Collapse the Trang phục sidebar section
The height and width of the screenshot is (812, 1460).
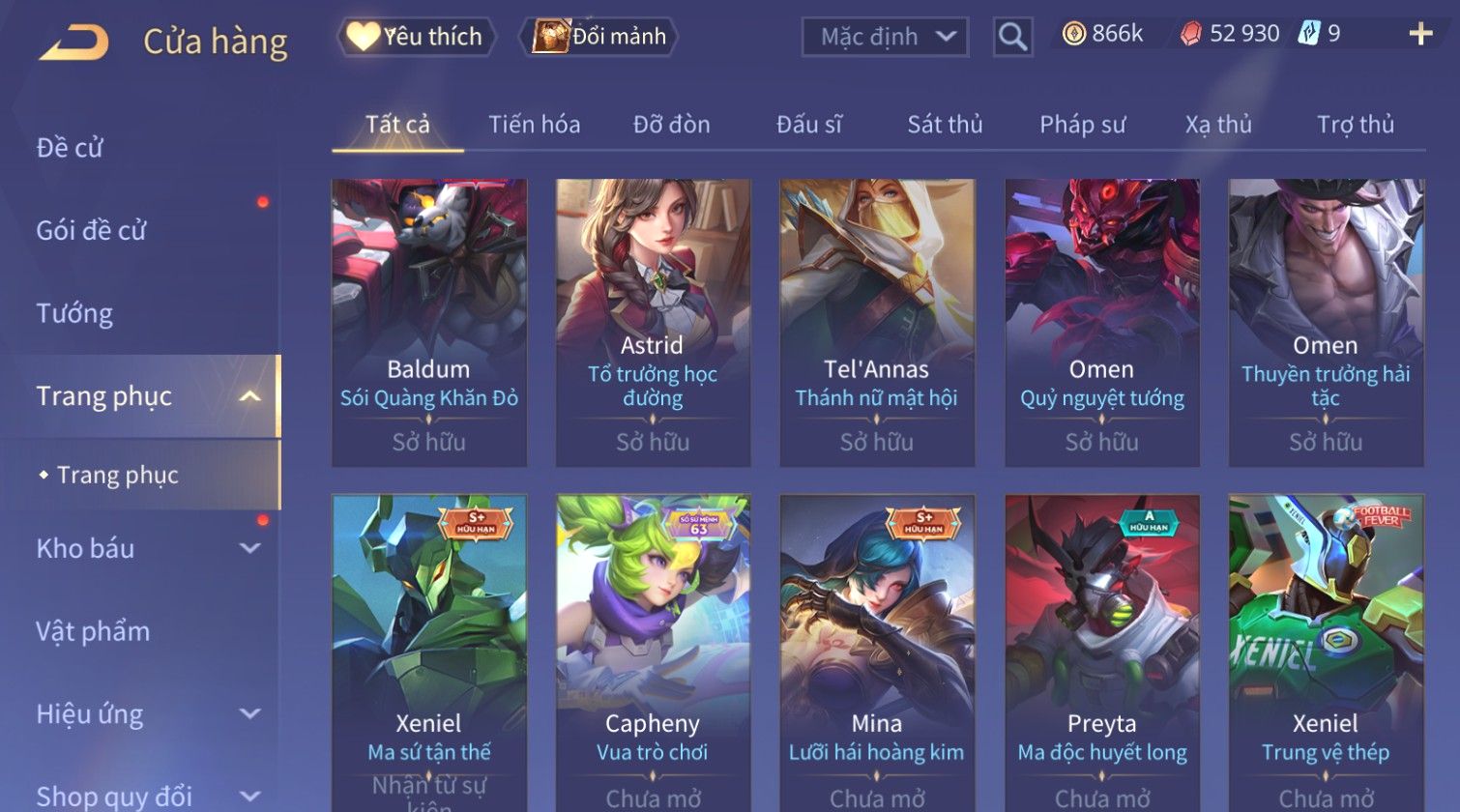249,396
